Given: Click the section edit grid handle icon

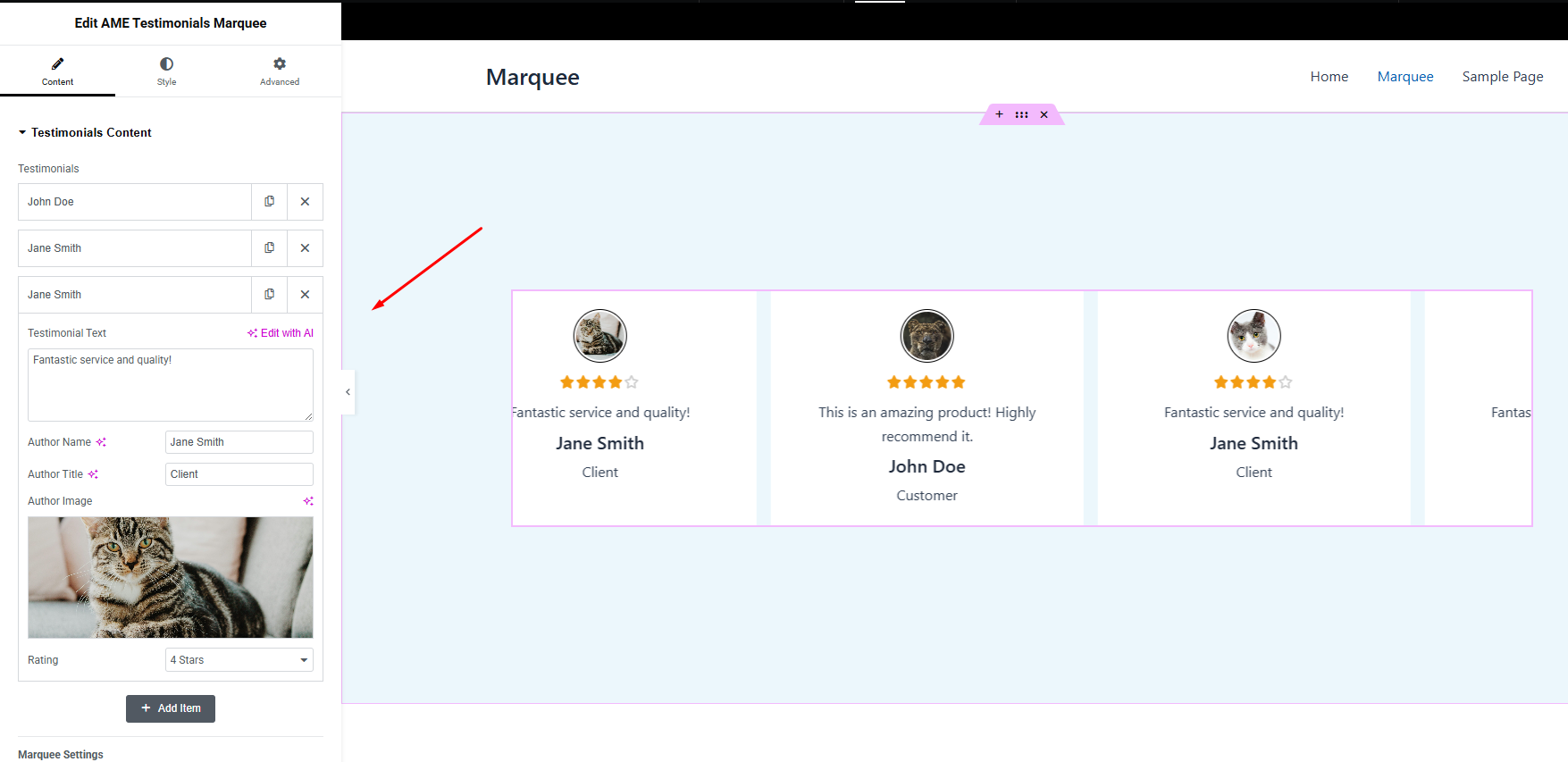Looking at the screenshot, I should click(1021, 114).
